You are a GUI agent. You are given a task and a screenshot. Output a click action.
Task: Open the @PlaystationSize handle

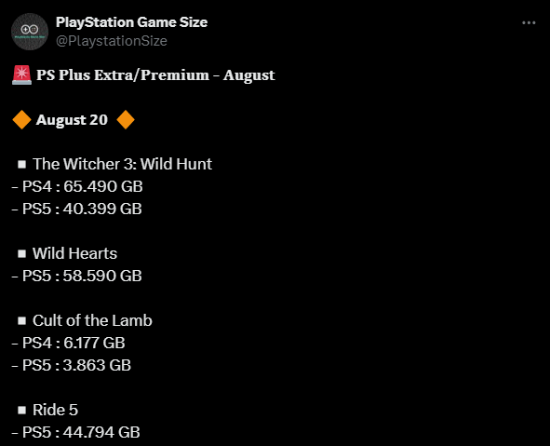[111, 41]
